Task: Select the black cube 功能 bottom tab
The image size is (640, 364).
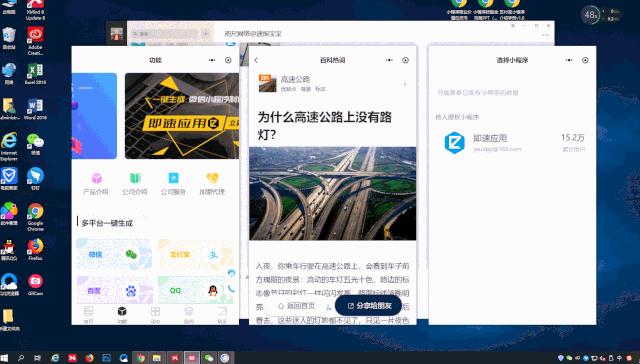Action: coord(122,315)
